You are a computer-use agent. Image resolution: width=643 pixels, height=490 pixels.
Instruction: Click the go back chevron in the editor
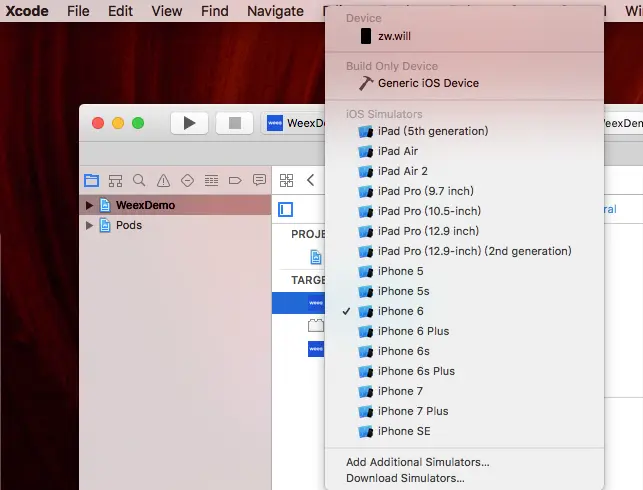pos(310,180)
